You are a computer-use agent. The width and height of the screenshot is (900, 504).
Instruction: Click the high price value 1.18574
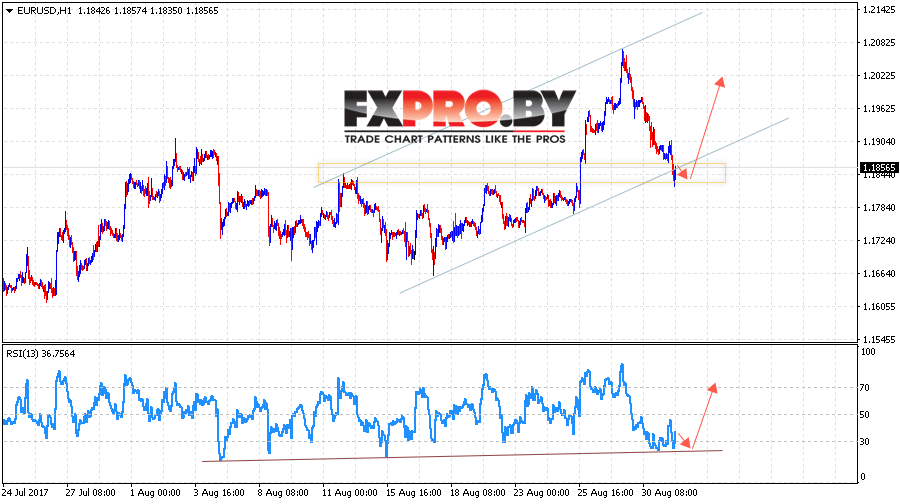[129, 11]
